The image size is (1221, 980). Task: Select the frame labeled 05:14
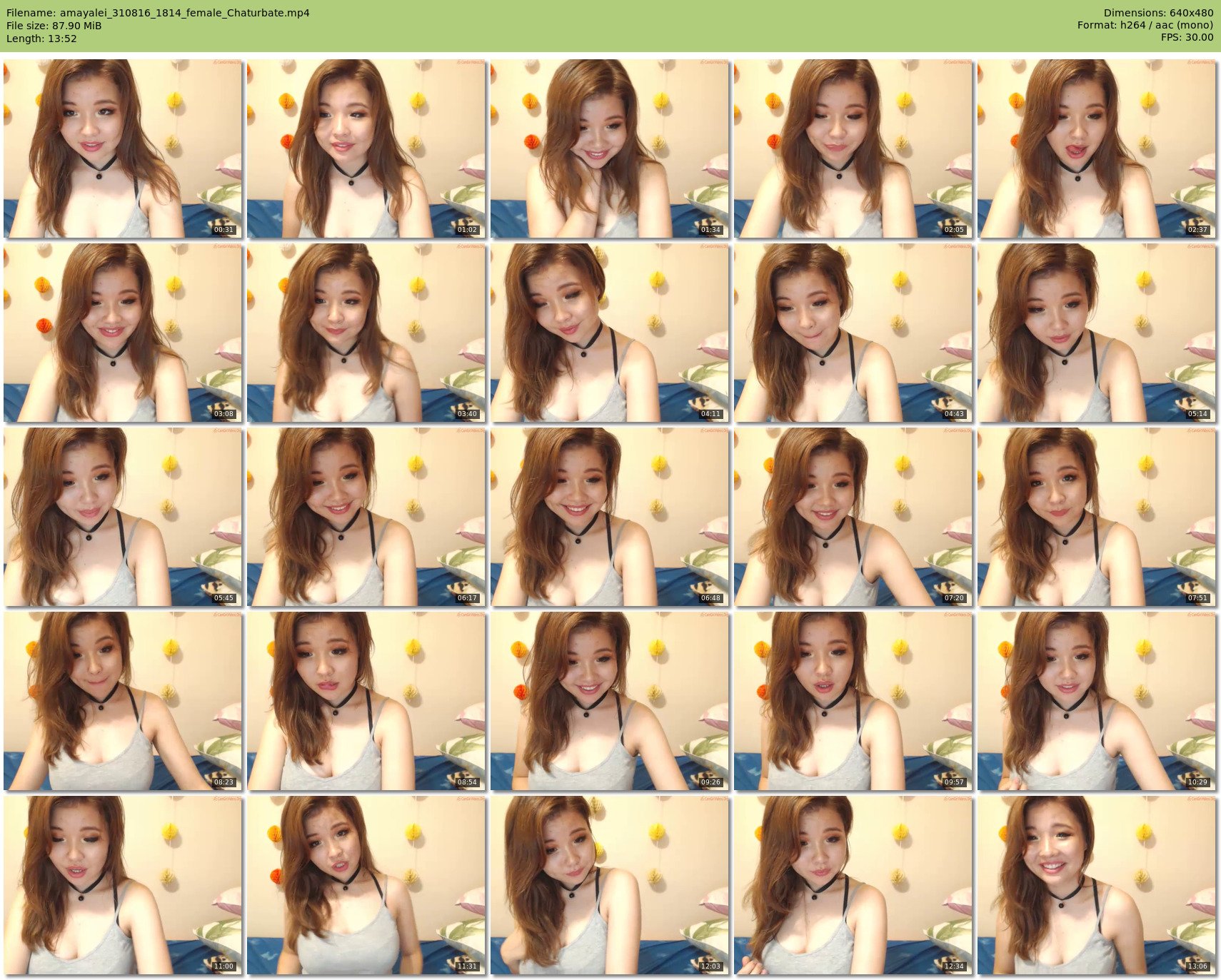click(1097, 333)
